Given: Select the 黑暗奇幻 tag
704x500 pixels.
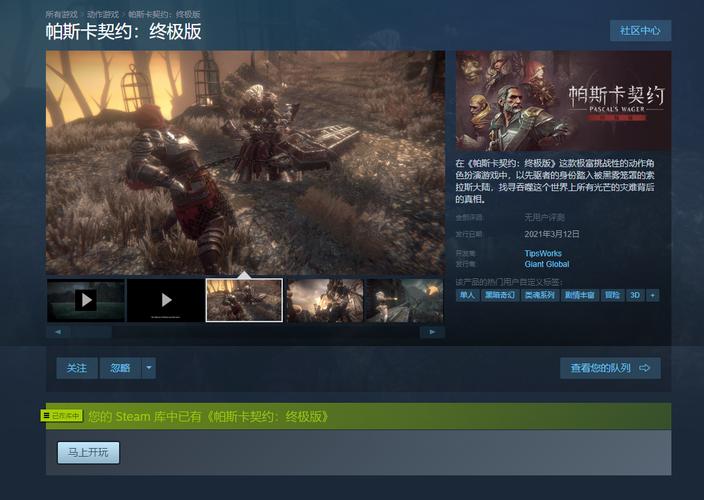Looking at the screenshot, I should coord(500,295).
